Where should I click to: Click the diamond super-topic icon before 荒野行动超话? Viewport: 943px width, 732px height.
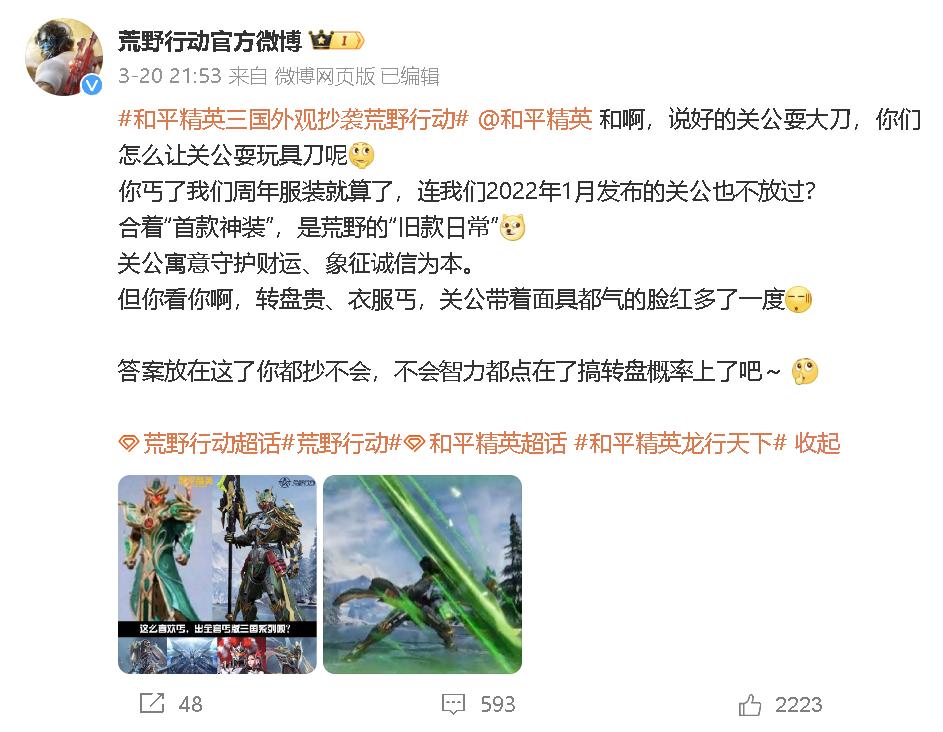click(129, 444)
